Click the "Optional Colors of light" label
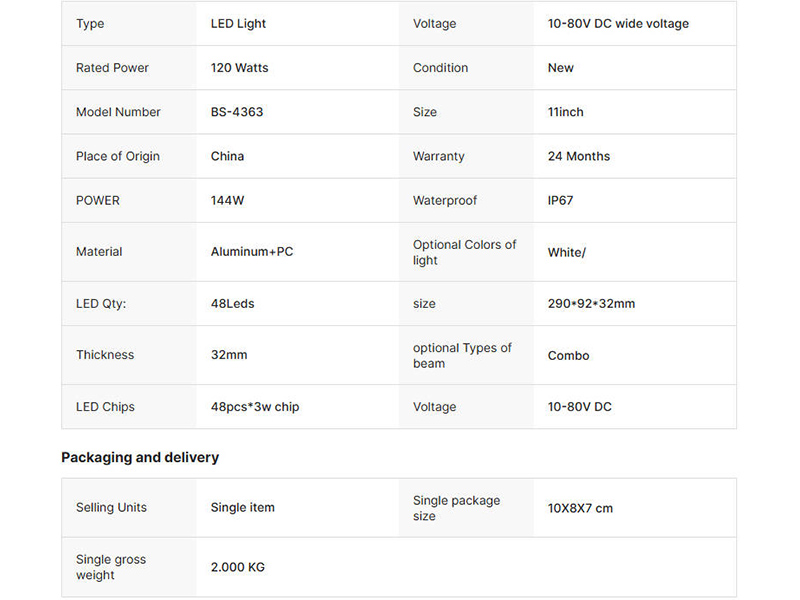This screenshot has height=600, width=800. coord(464,252)
